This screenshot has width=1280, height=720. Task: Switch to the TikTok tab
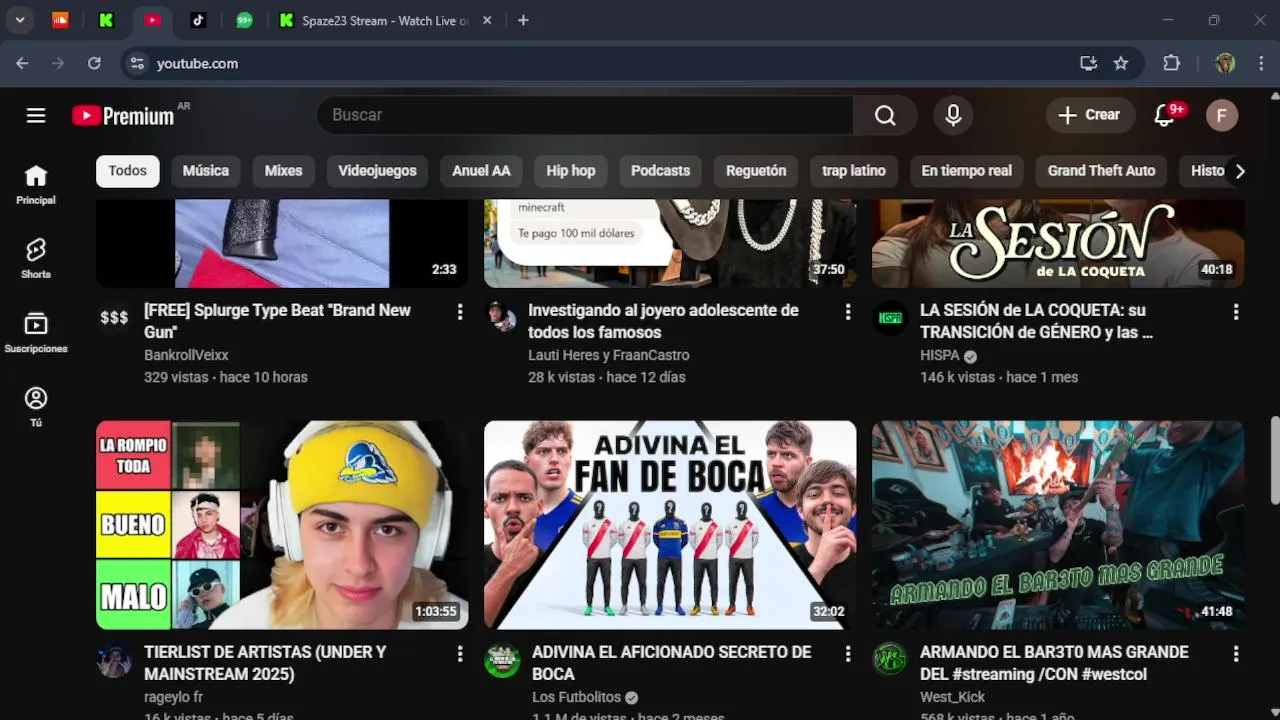[x=198, y=20]
